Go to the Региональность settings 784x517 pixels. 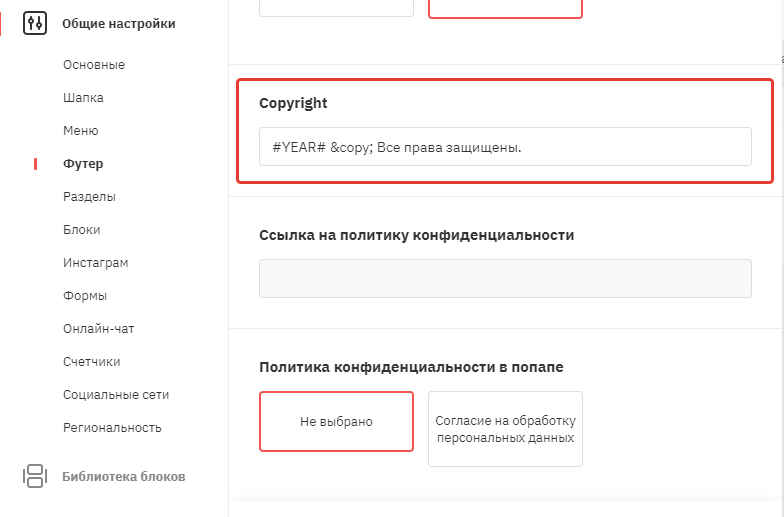(x=112, y=428)
